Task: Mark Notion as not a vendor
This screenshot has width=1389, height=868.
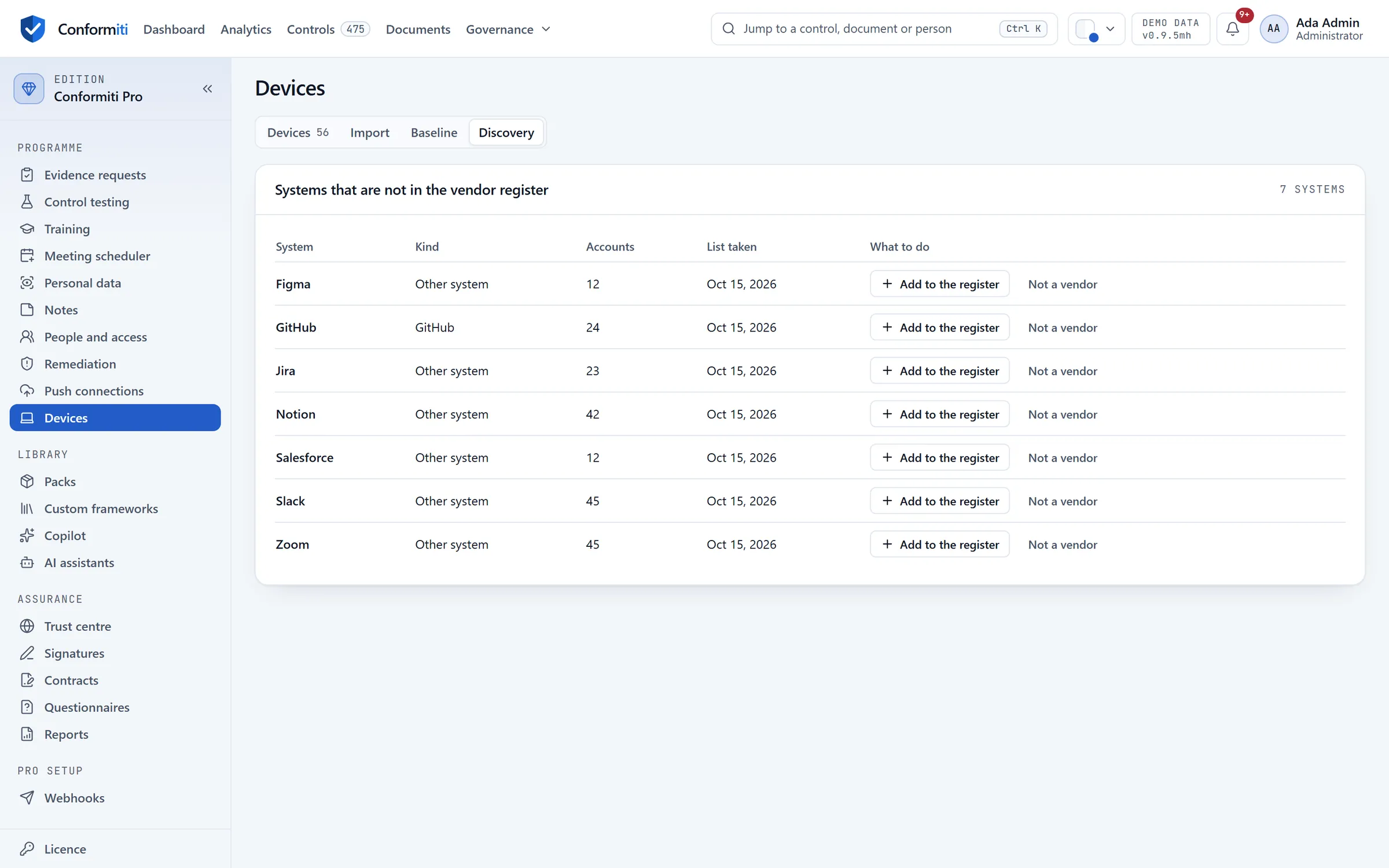Action: coord(1063,414)
